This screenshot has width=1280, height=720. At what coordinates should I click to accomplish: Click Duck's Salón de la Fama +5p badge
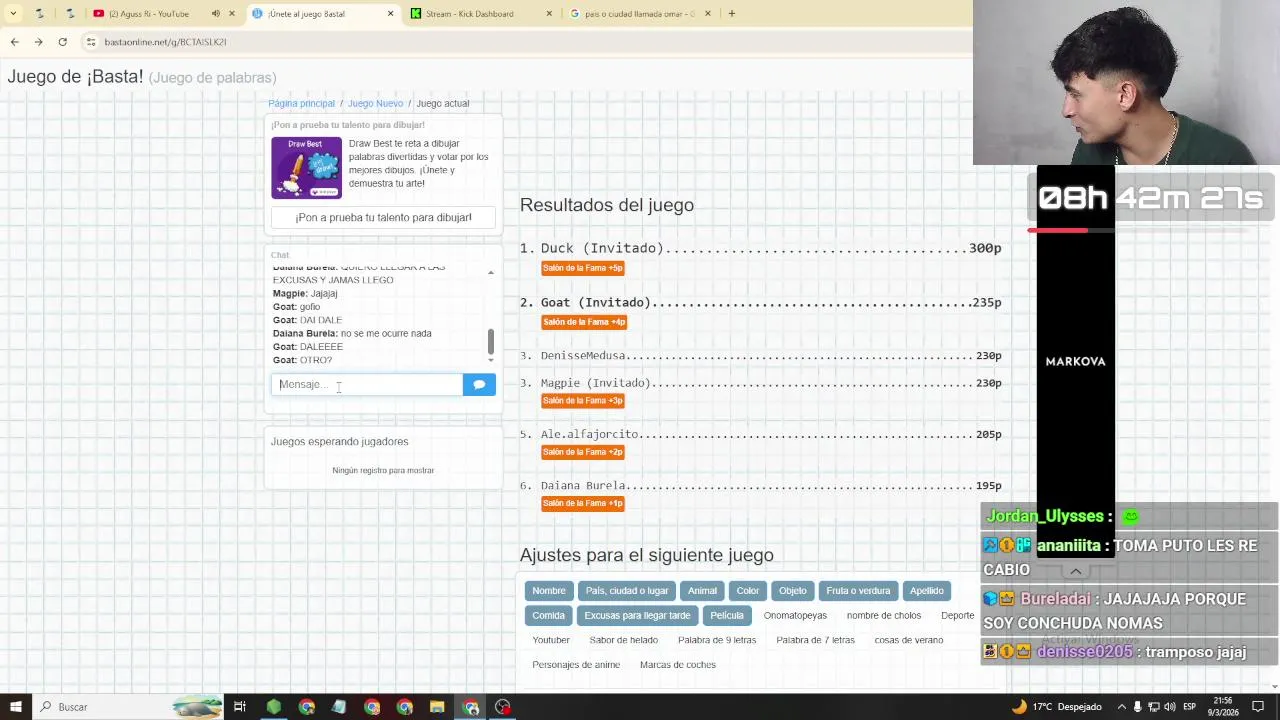click(x=583, y=268)
